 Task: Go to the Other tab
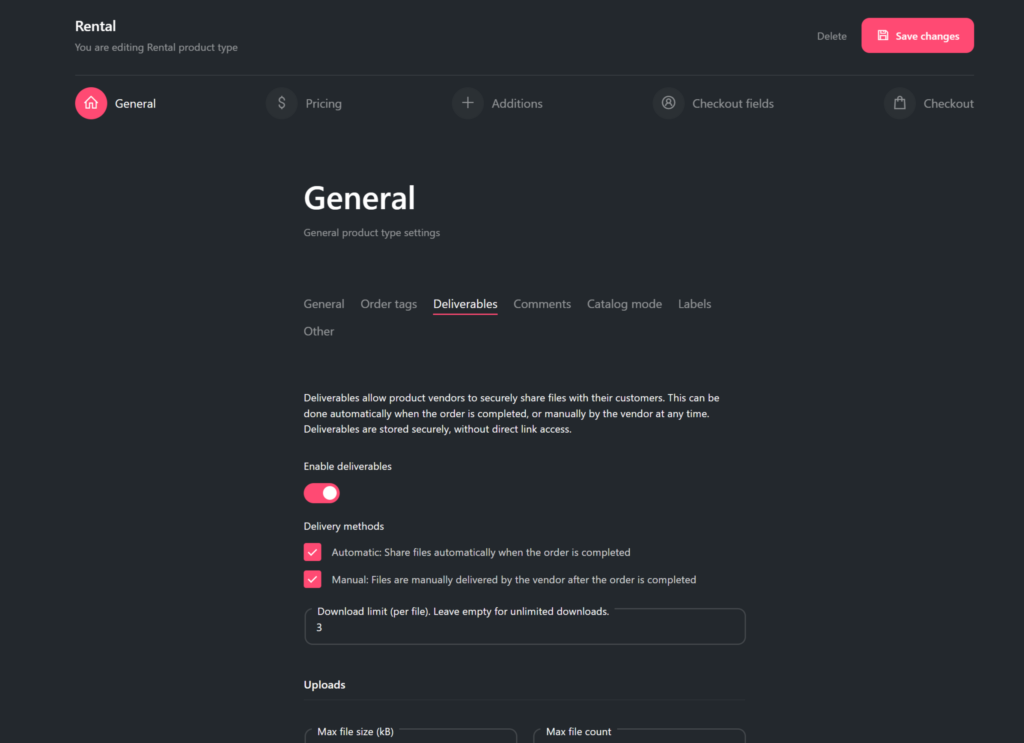(319, 331)
